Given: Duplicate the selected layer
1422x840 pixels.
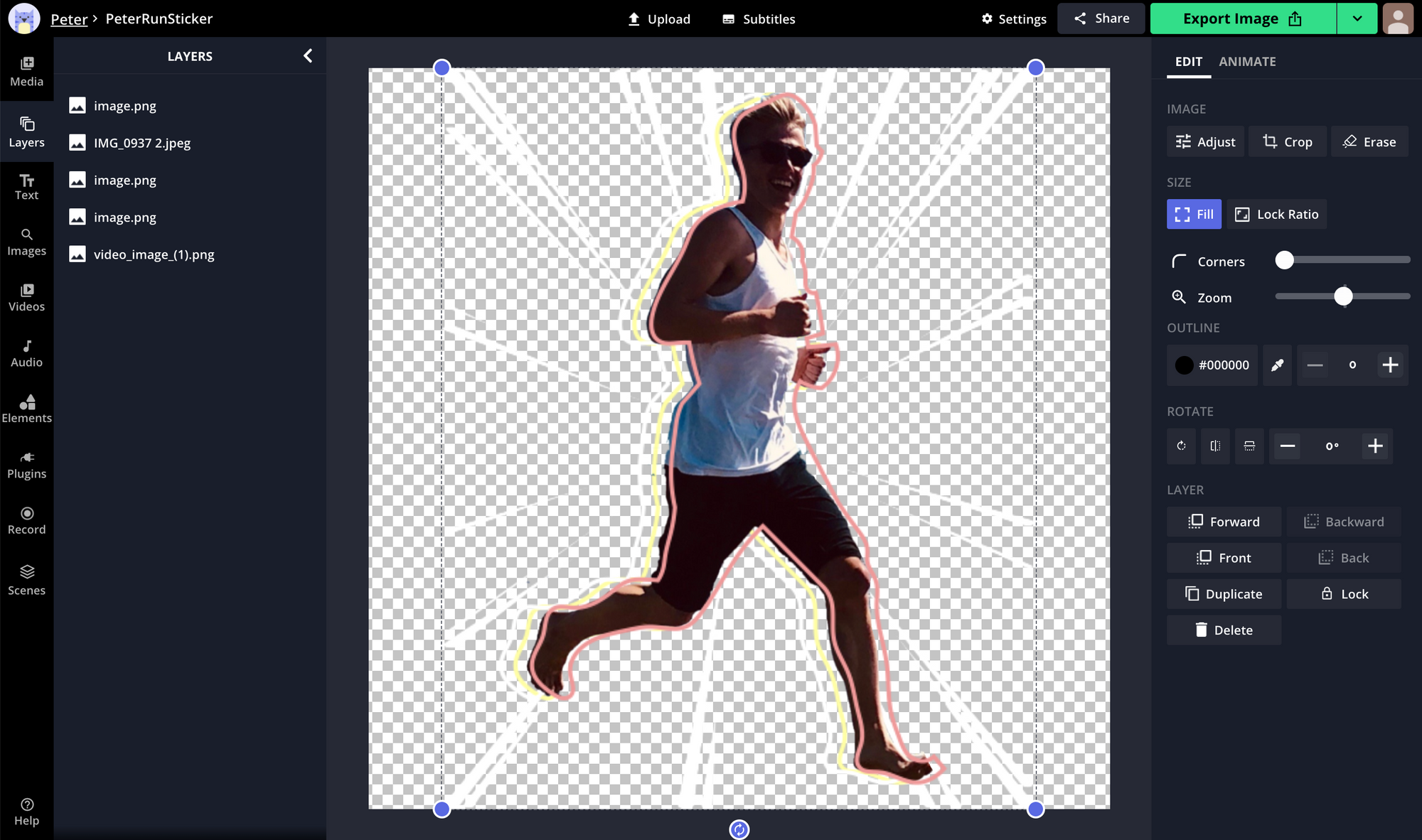Looking at the screenshot, I should click(x=1224, y=593).
